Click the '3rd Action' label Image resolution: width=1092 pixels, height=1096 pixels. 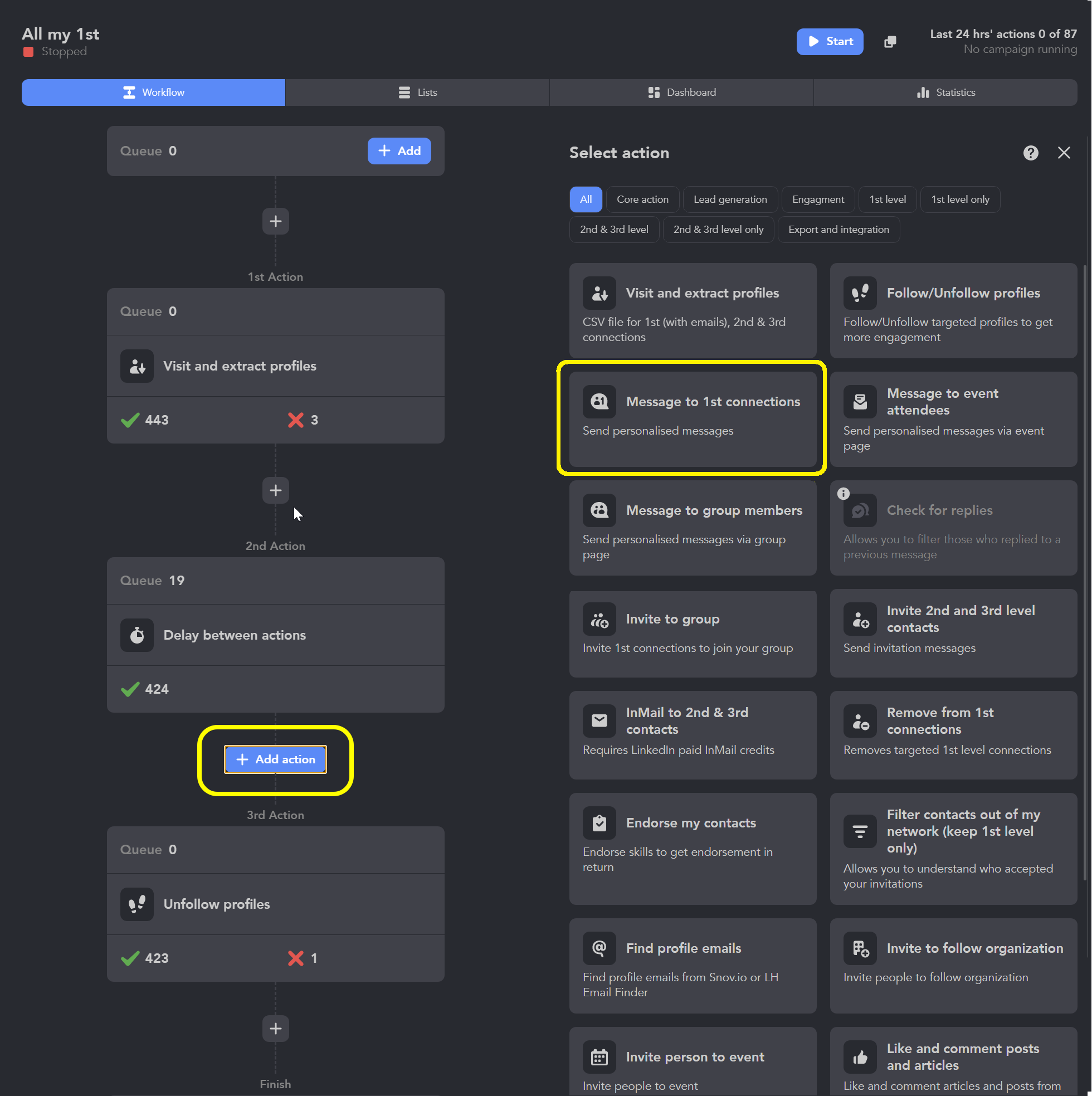tap(275, 815)
